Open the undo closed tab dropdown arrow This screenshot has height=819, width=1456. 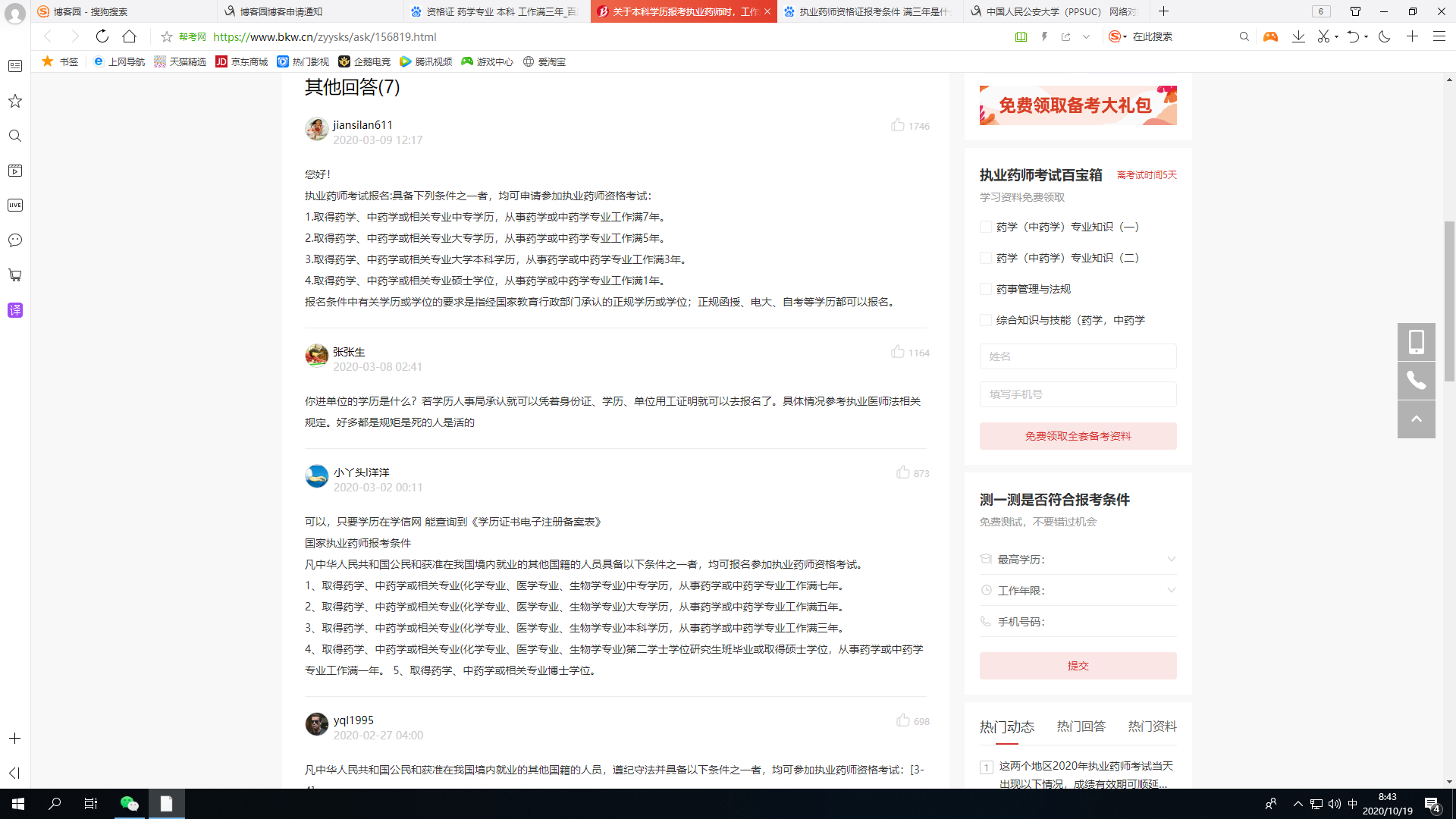1367,36
